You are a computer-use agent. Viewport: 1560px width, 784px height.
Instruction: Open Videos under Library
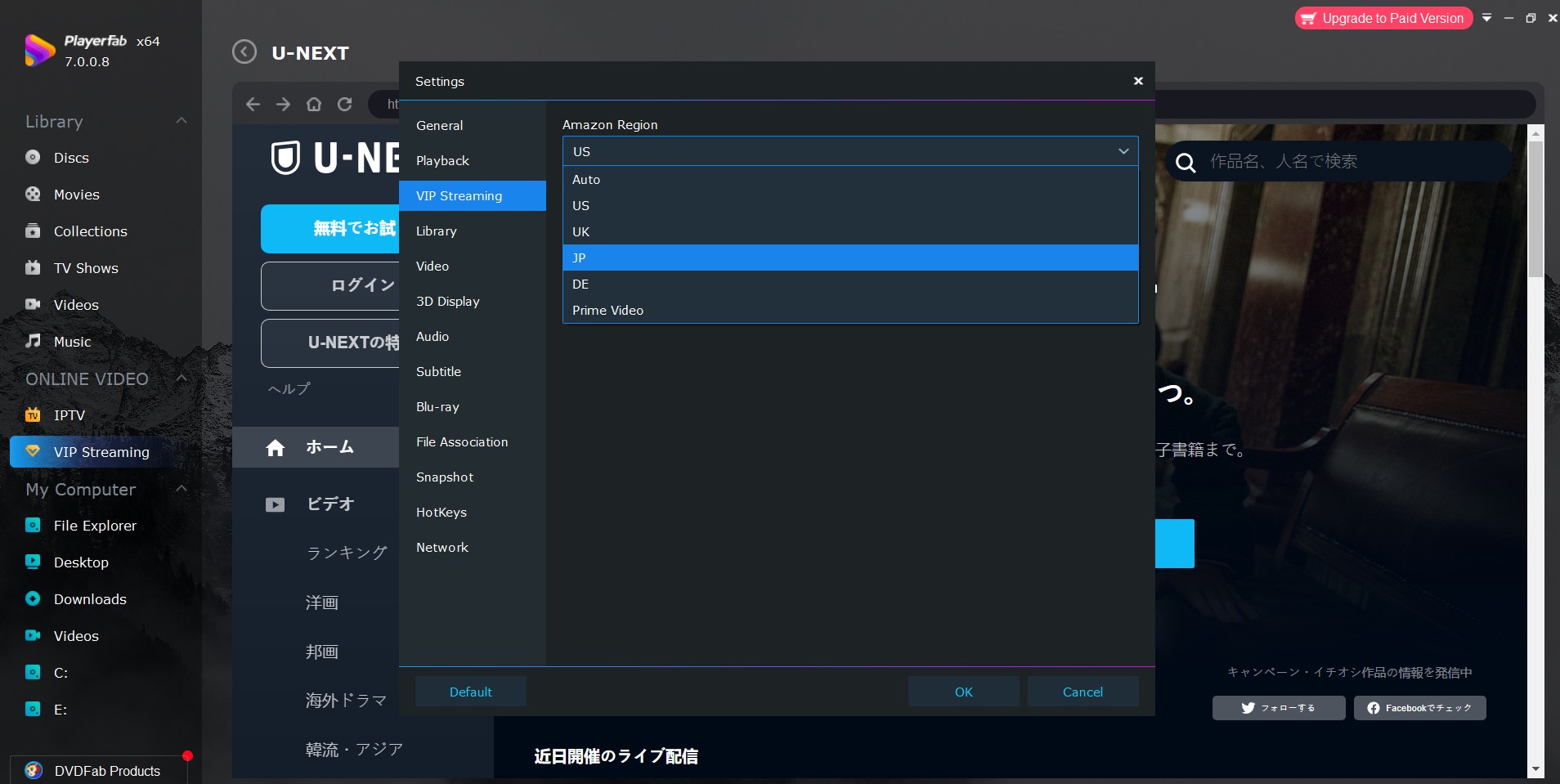[x=76, y=305]
